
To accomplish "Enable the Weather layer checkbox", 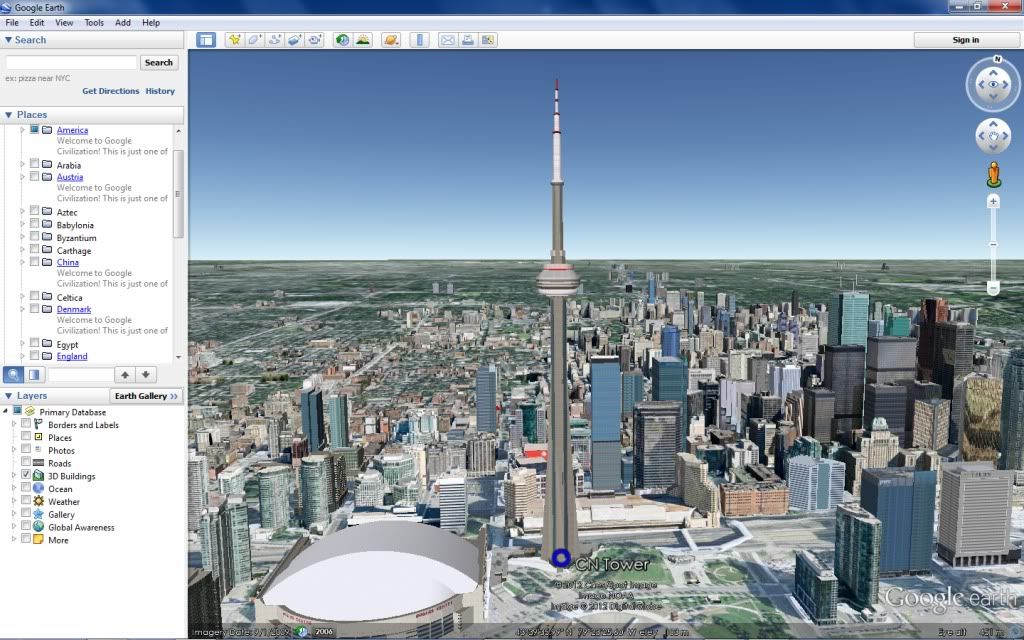I will [26, 501].
